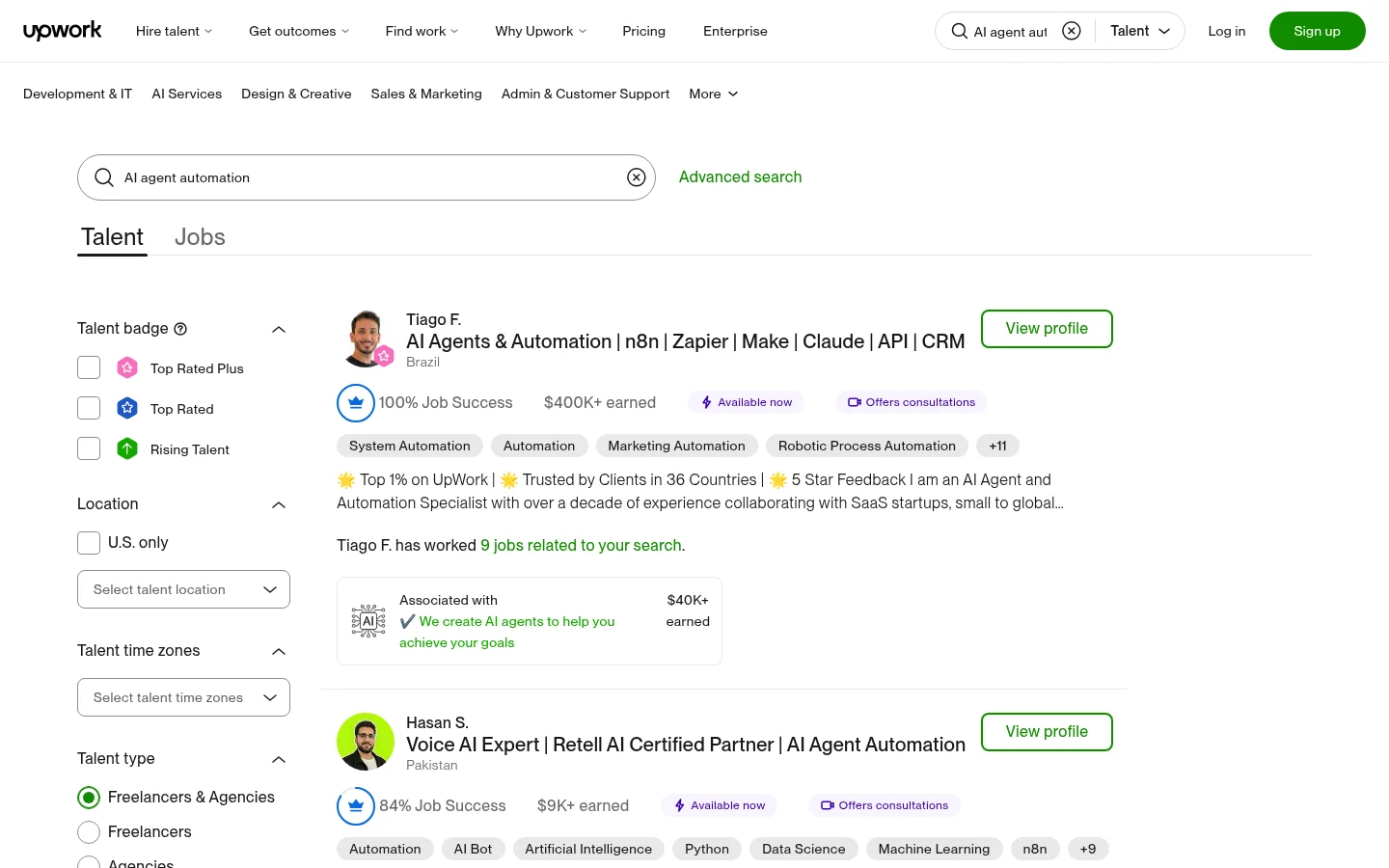Screen dimensions: 1389x868
Task: Select the Freelancers & Agencies radio option
Action: (x=89, y=798)
